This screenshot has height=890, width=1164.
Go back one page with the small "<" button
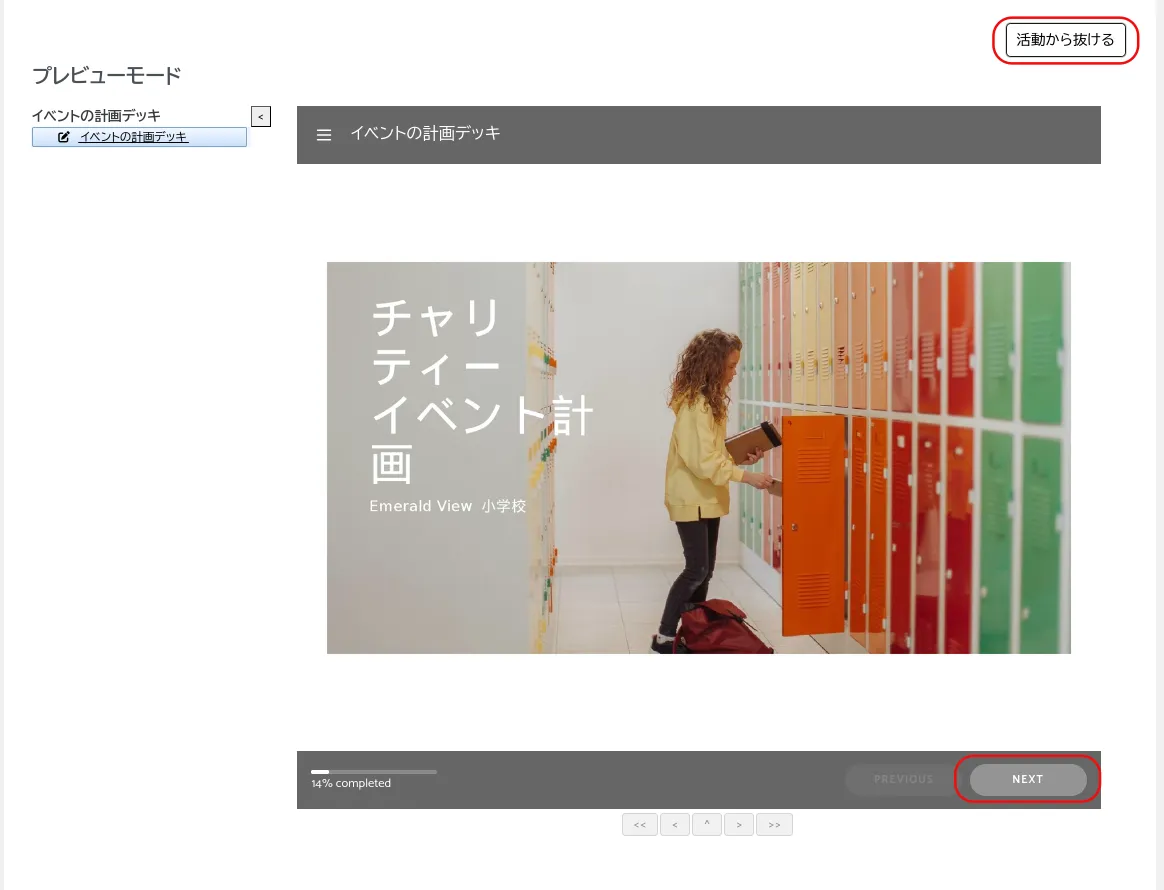pos(674,825)
